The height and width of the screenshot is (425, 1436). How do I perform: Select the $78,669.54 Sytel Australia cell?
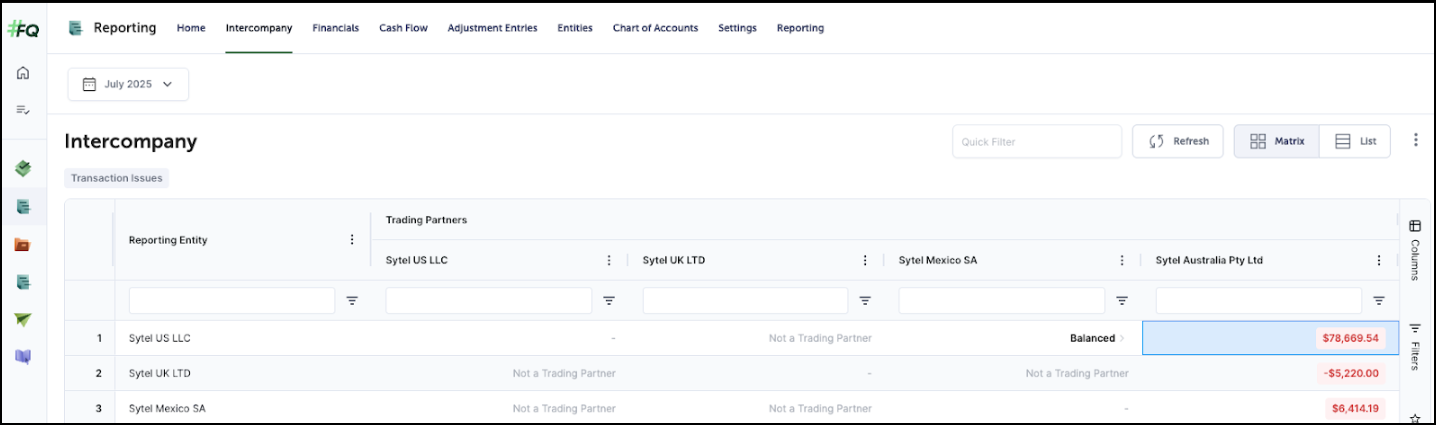[1269, 338]
